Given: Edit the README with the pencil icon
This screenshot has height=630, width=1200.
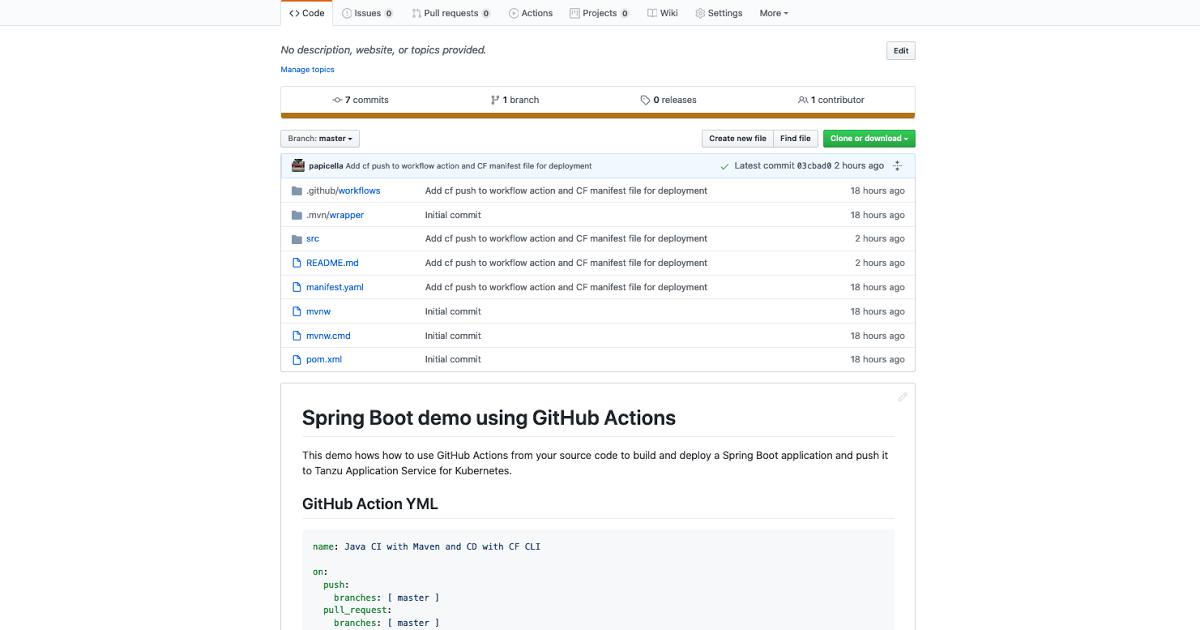Looking at the screenshot, I should [902, 397].
